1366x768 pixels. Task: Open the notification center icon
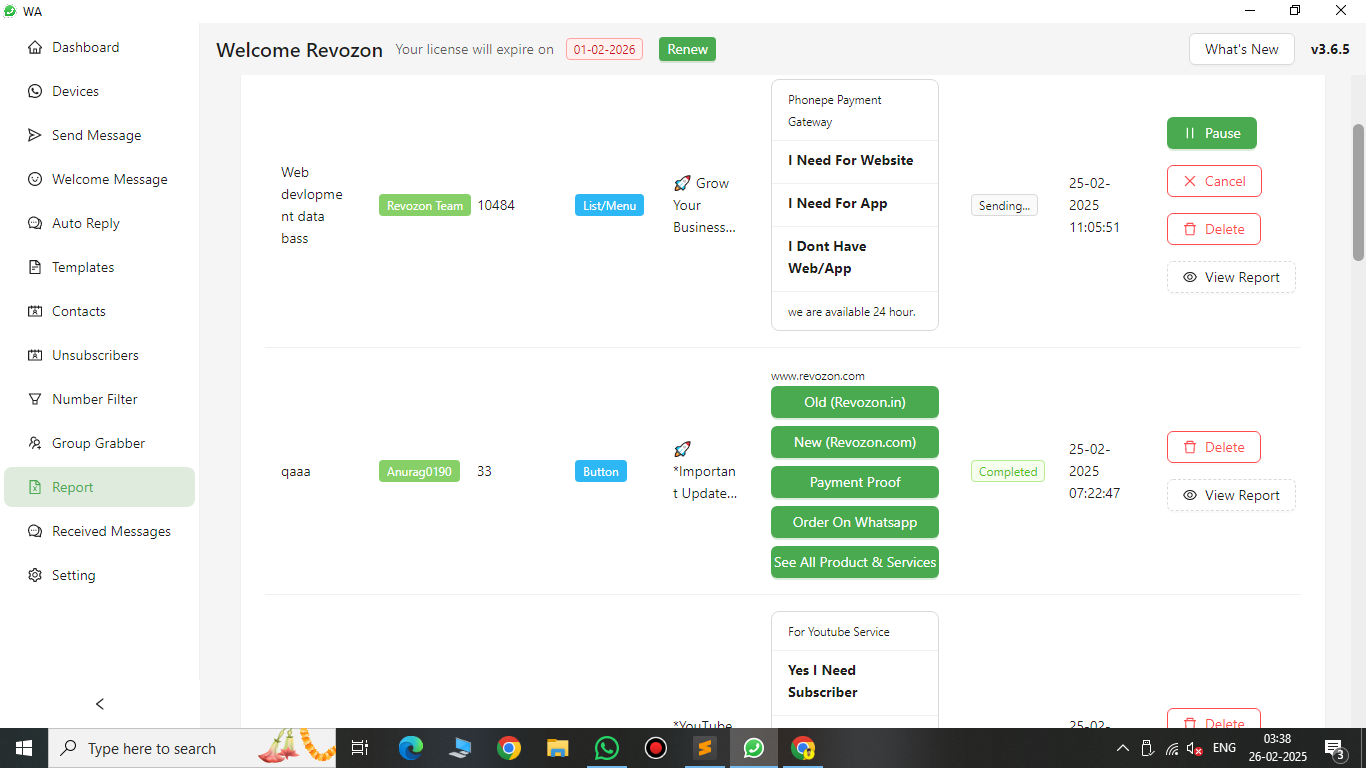tap(1335, 748)
